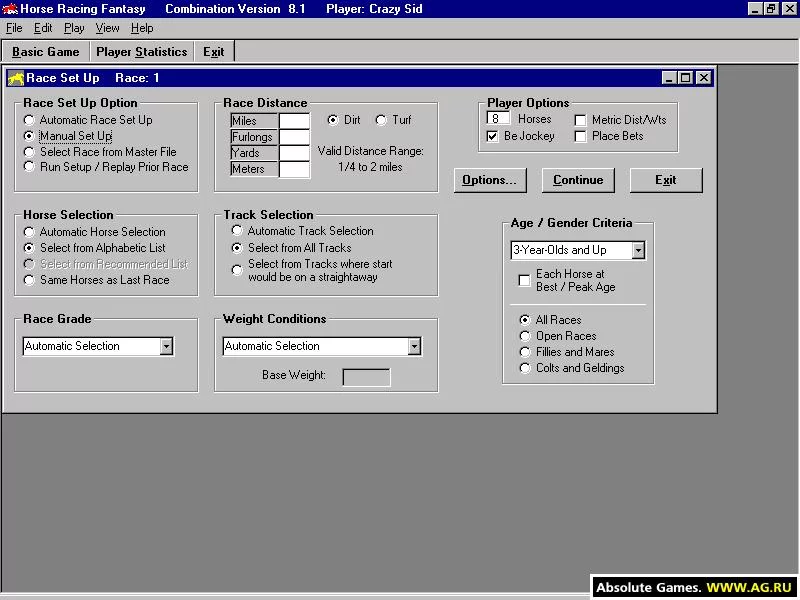Select tracks where start is on straightaway

click(x=237, y=270)
